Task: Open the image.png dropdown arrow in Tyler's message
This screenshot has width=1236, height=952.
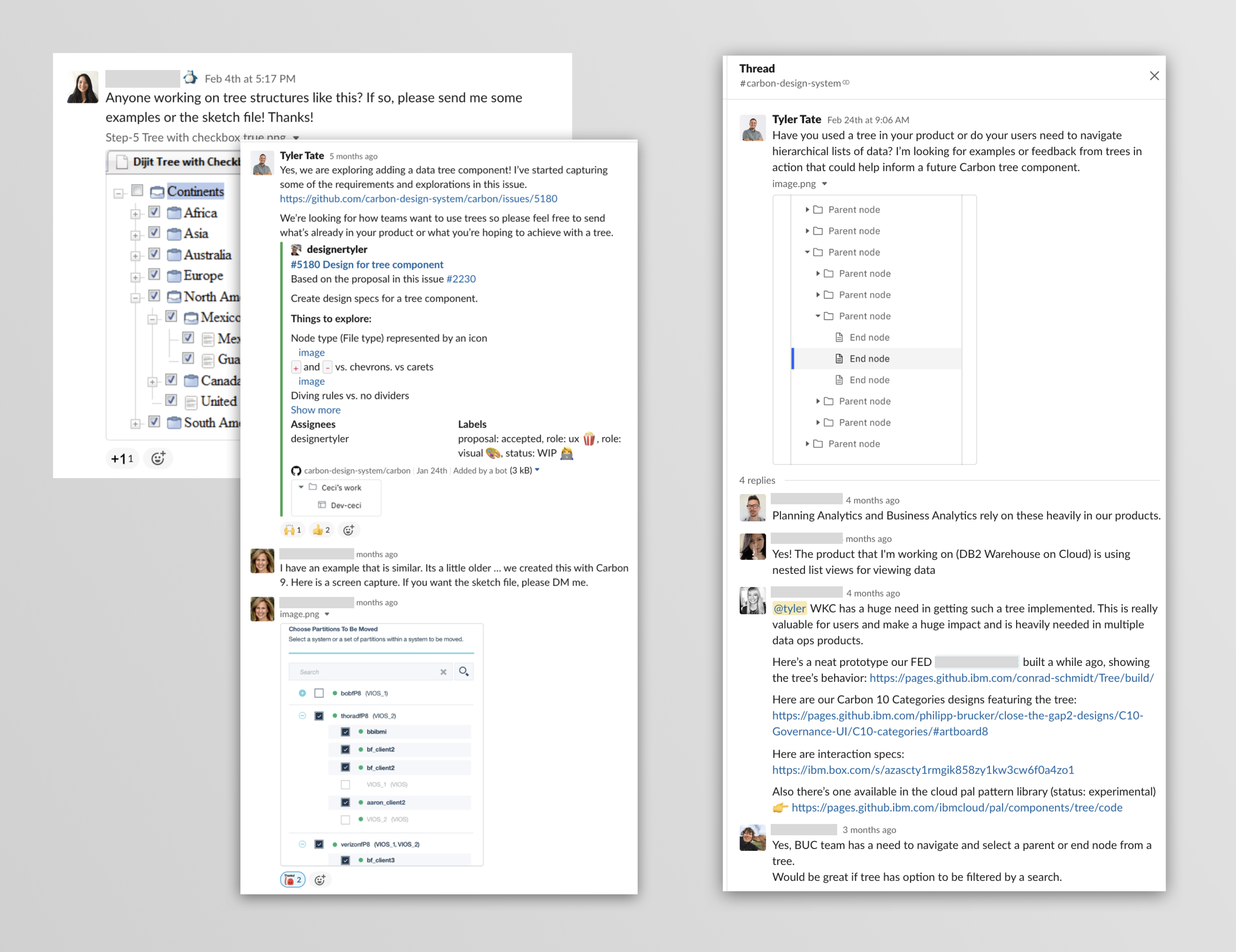Action: click(825, 184)
